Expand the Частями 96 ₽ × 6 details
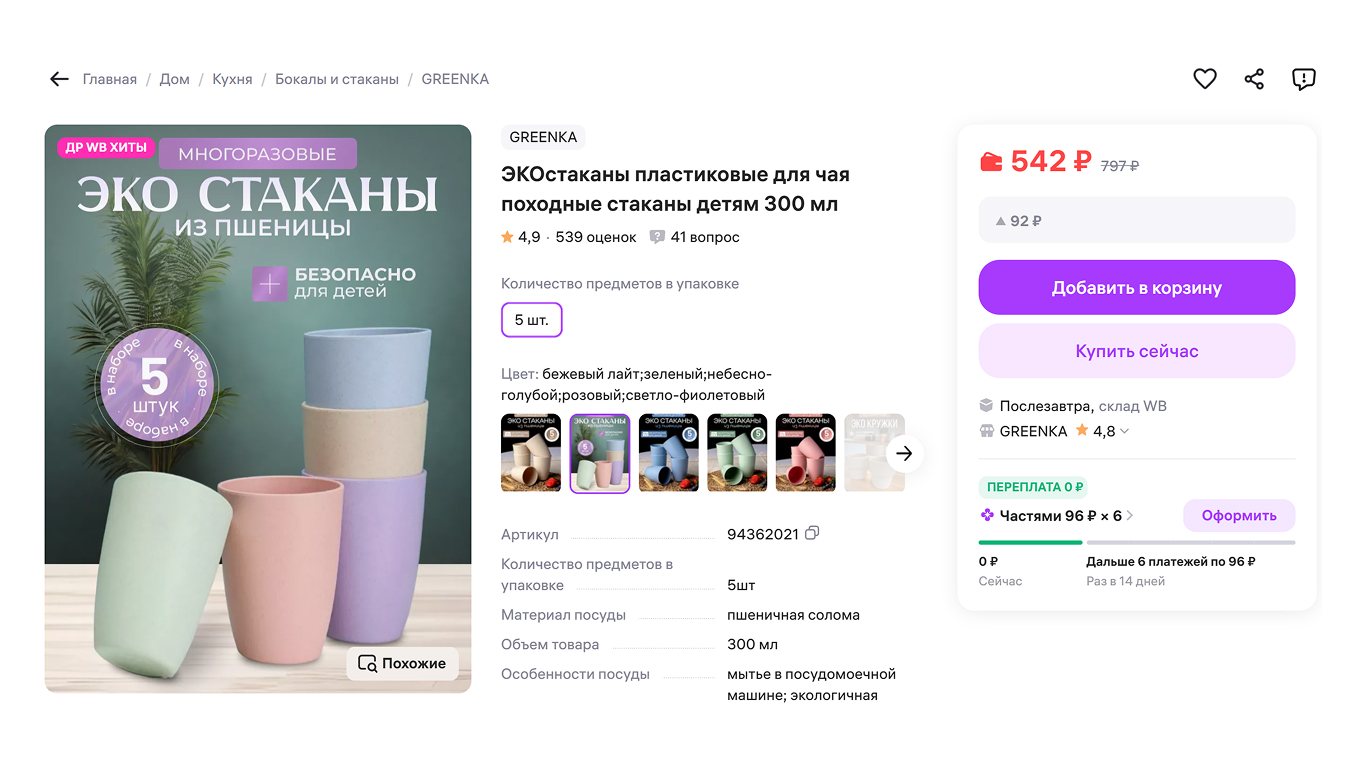Image resolution: width=1360 pixels, height=766 pixels. (x=1061, y=515)
